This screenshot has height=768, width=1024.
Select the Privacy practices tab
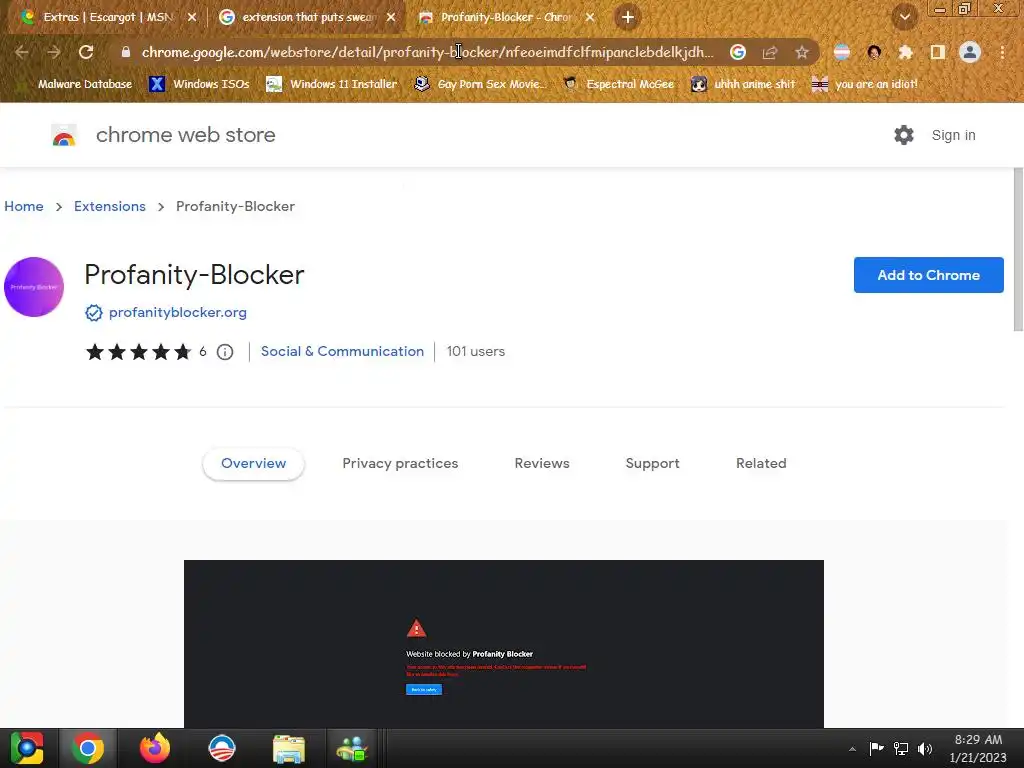[x=400, y=464]
